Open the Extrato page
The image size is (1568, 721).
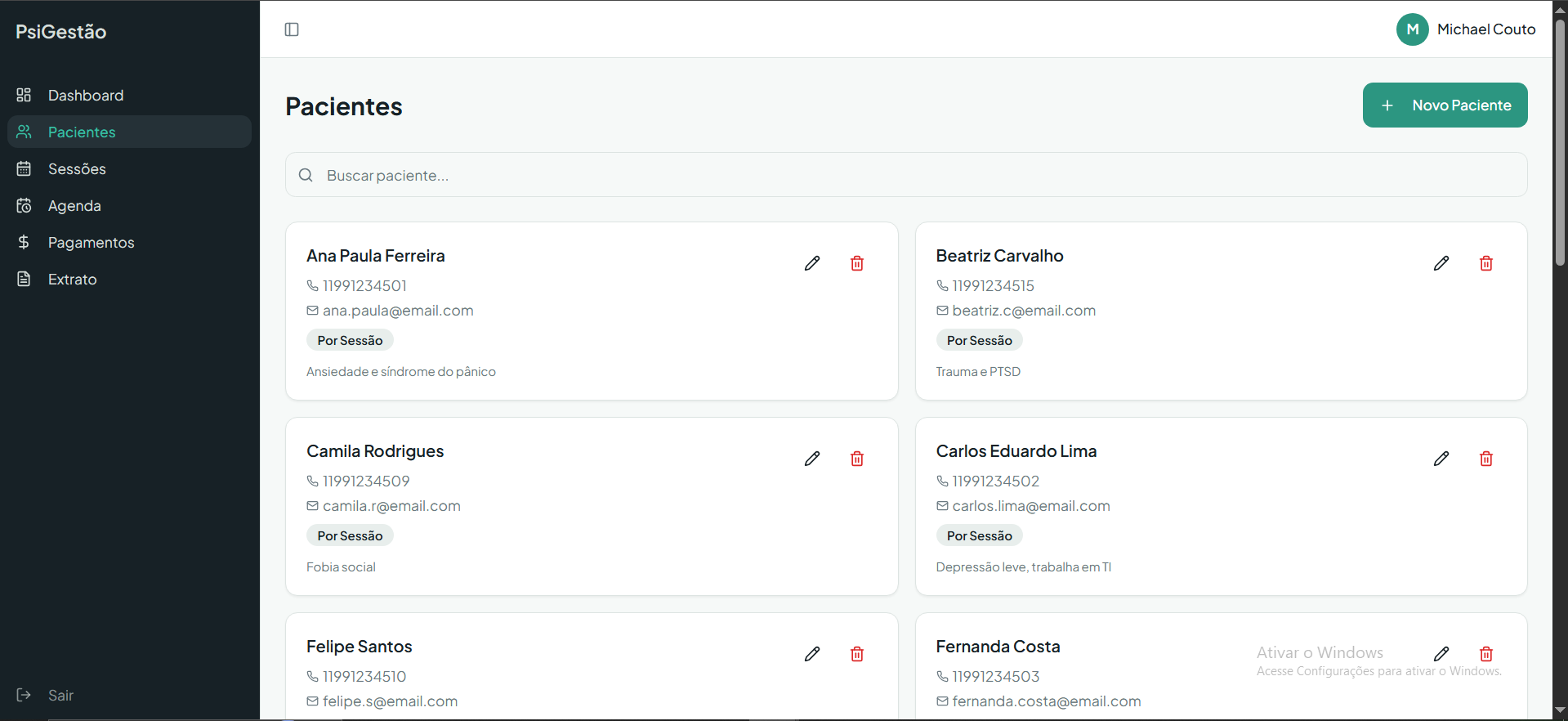tap(129, 280)
